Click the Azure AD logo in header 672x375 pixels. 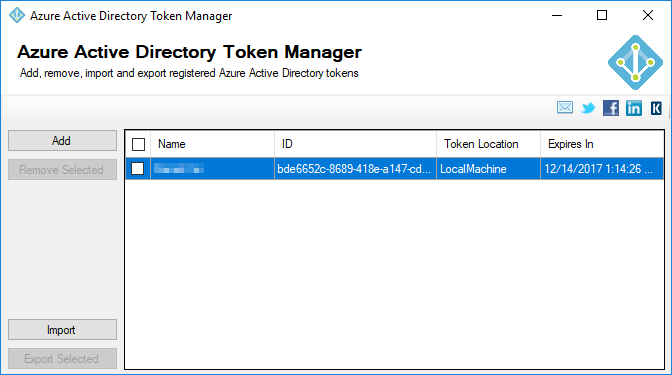(x=636, y=63)
